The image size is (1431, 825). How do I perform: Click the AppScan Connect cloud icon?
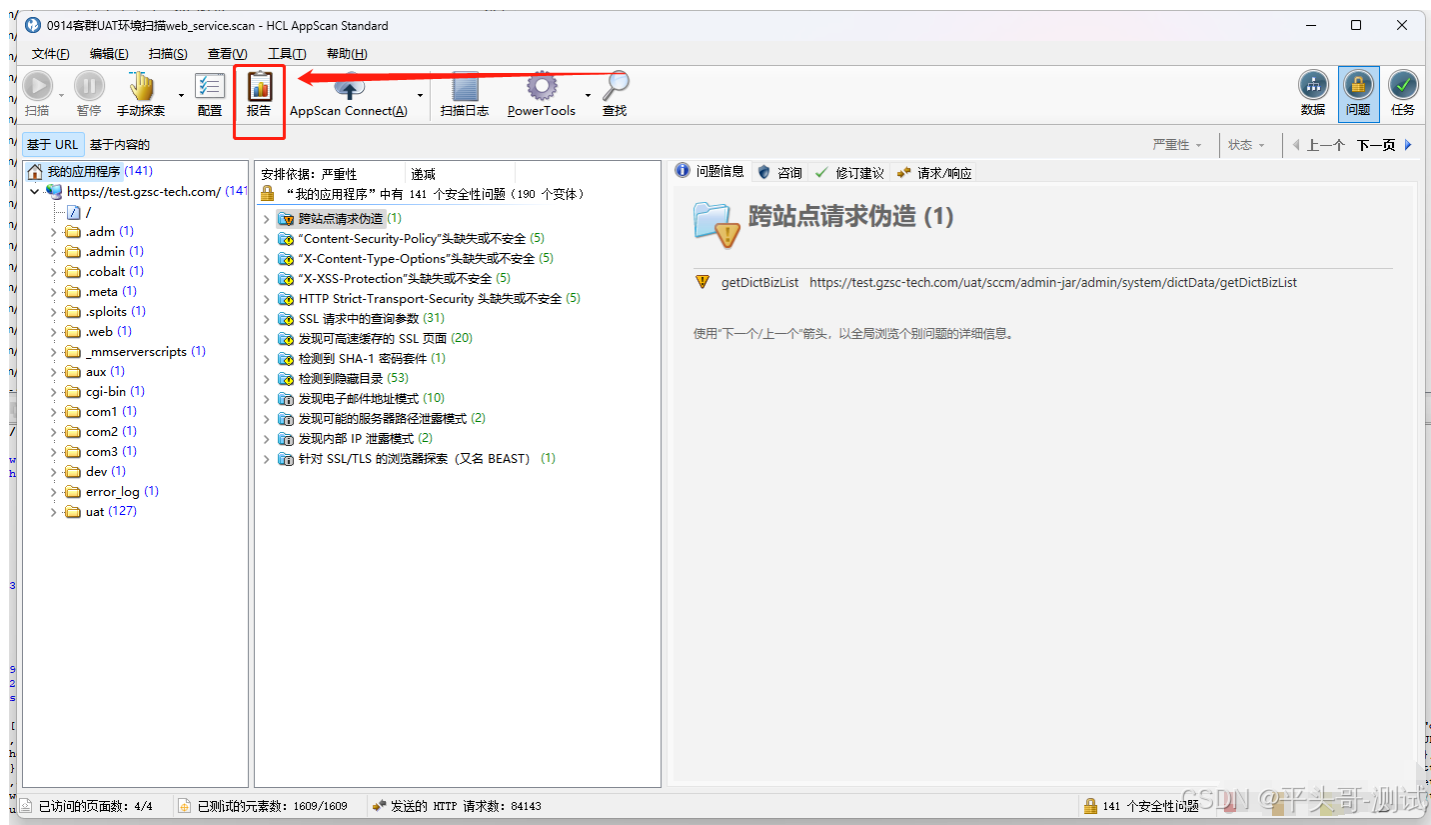pyautogui.click(x=349, y=86)
